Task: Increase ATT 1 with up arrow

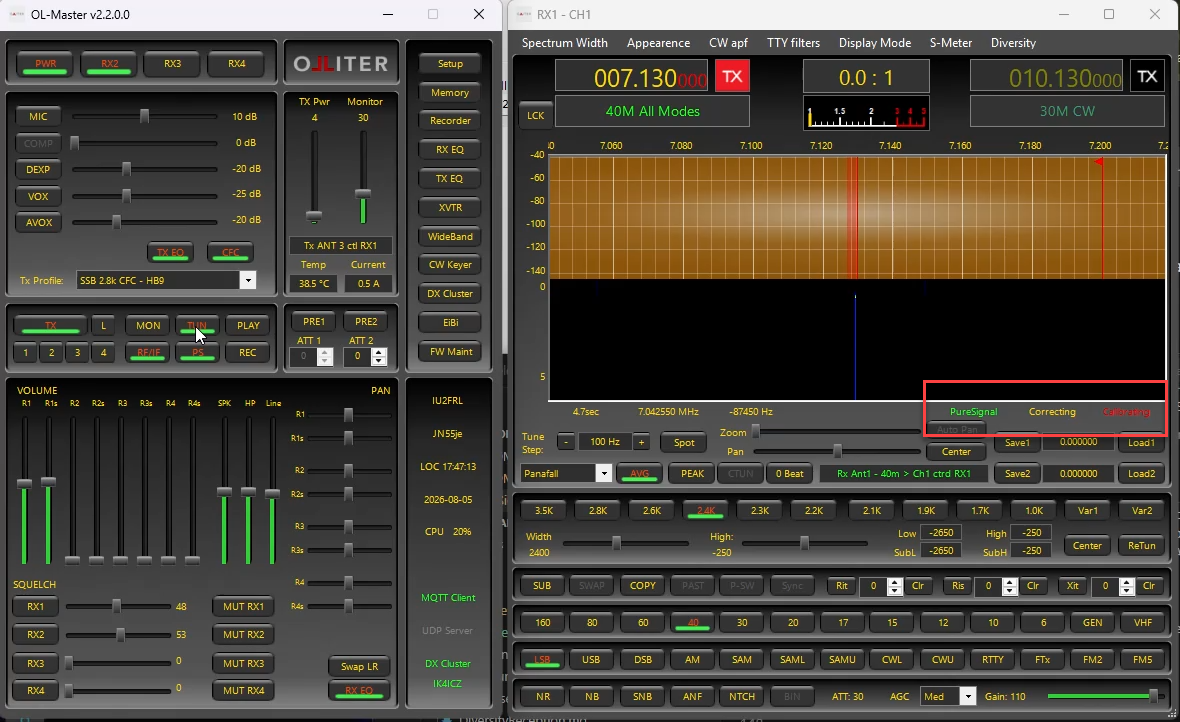Action: (325, 352)
